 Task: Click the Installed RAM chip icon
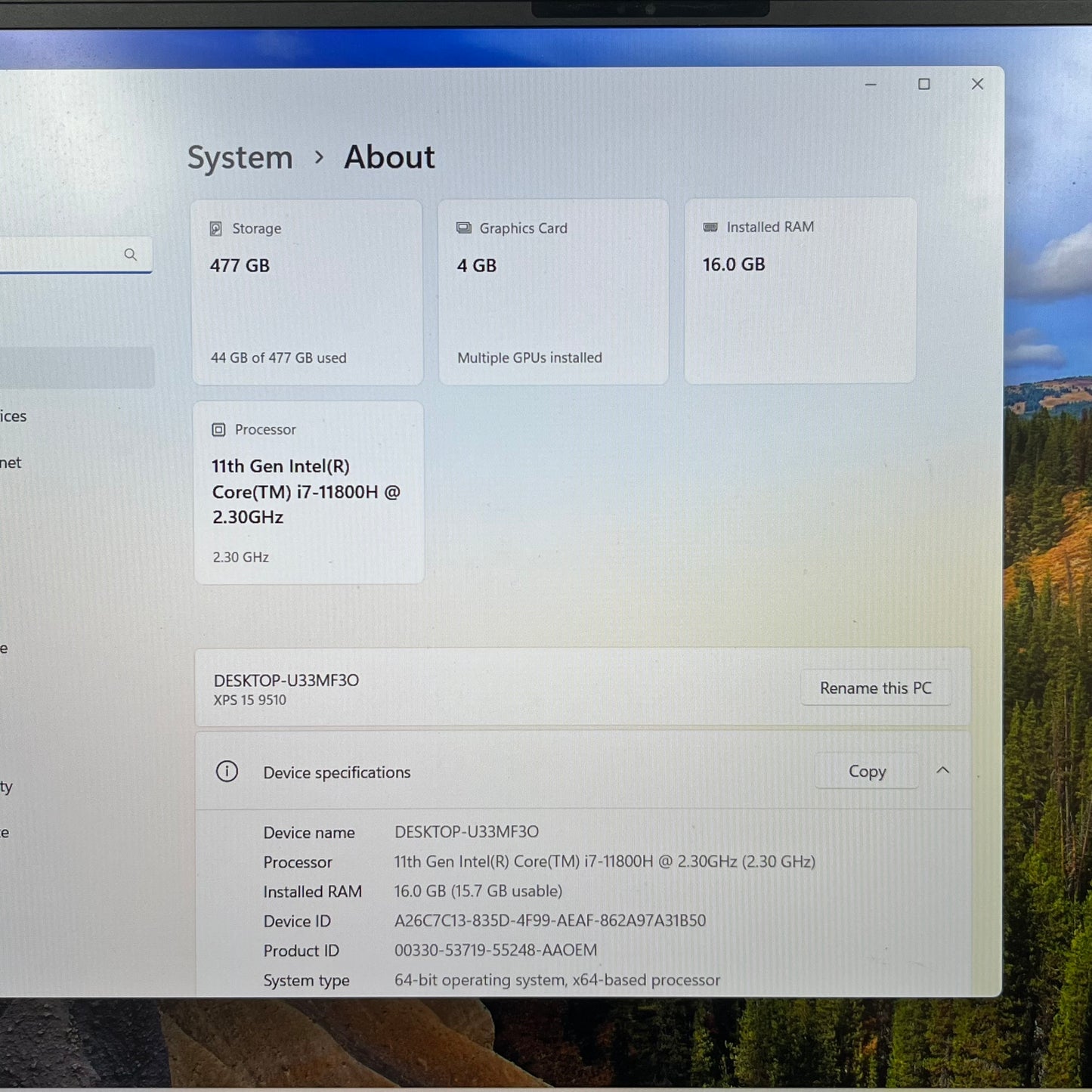pos(710,227)
